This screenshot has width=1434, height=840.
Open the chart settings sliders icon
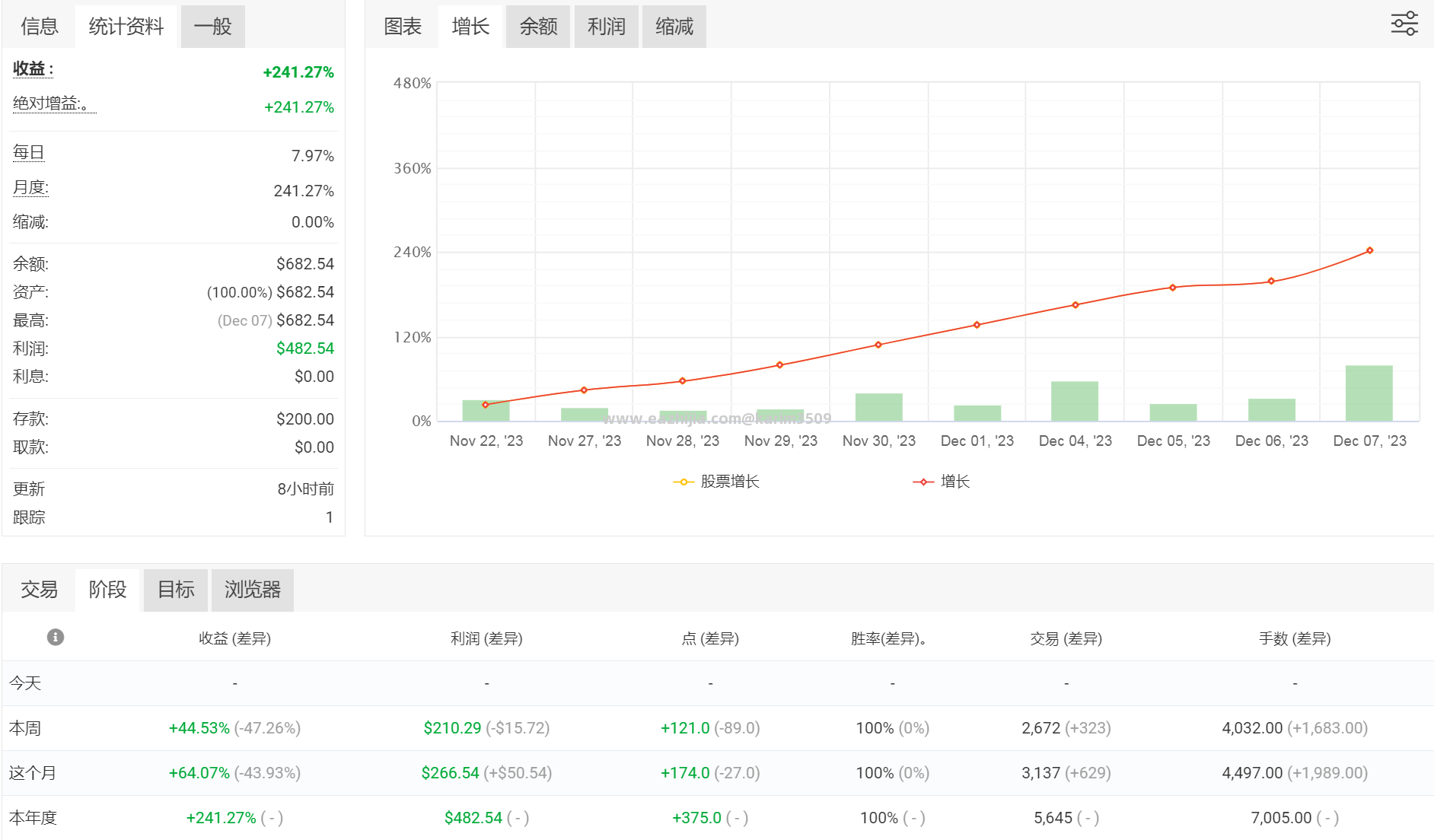[1404, 24]
